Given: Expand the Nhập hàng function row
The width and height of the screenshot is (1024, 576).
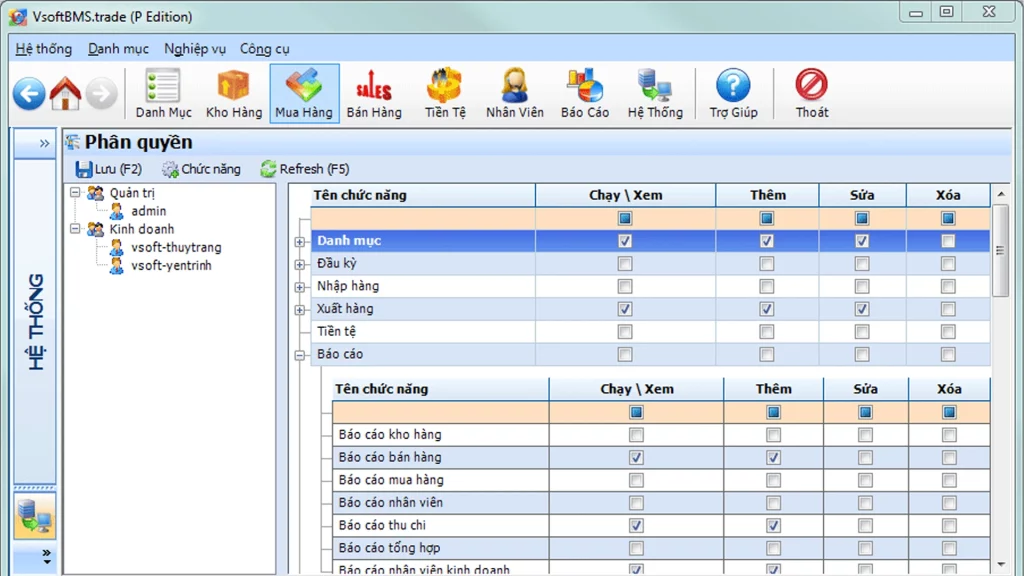Looking at the screenshot, I should point(300,287).
